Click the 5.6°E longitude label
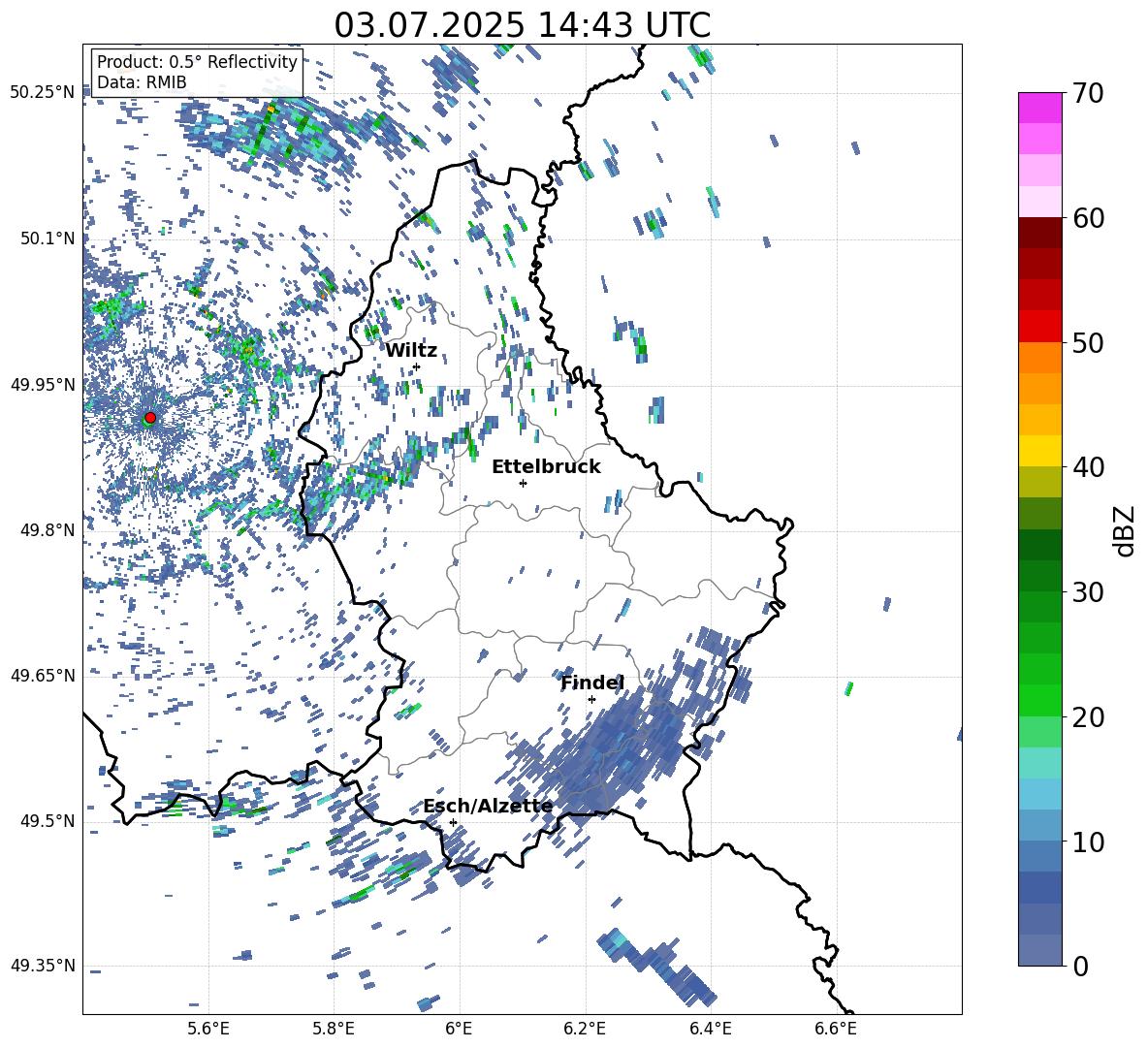Viewport: 1148px width, 1048px height. pos(208,1029)
